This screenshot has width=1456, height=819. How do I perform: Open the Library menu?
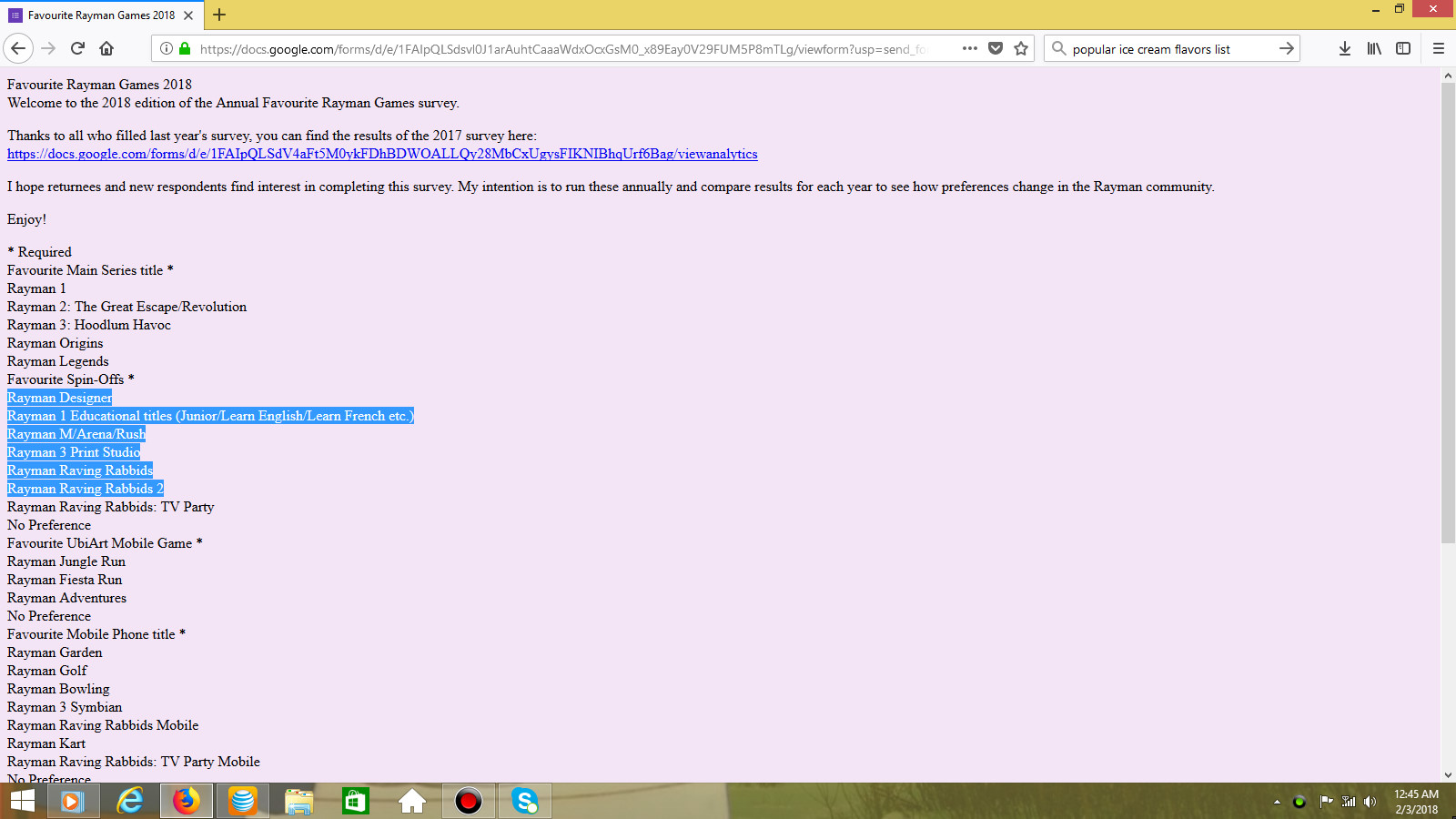[x=1374, y=48]
